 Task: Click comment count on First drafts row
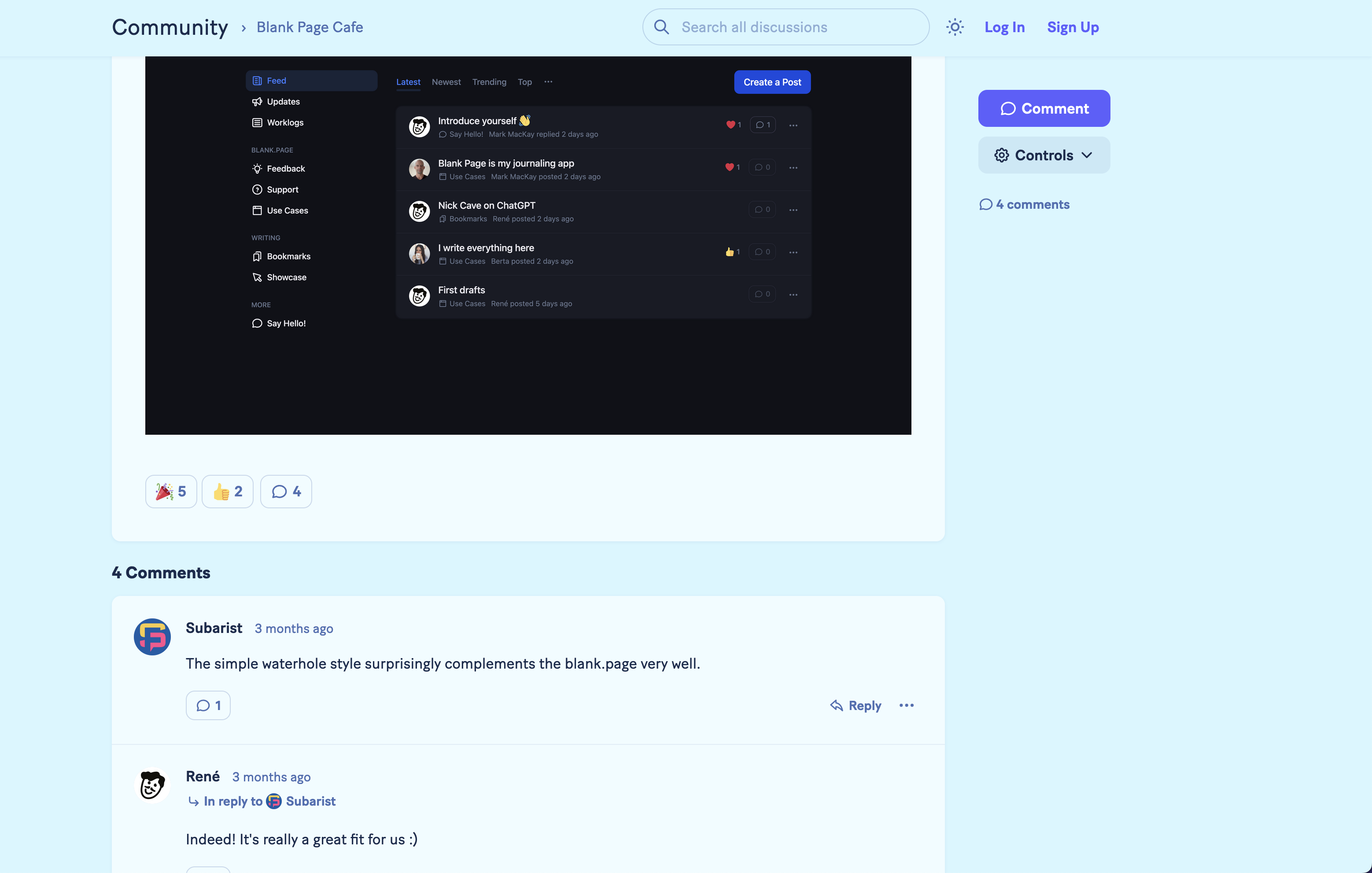[762, 294]
